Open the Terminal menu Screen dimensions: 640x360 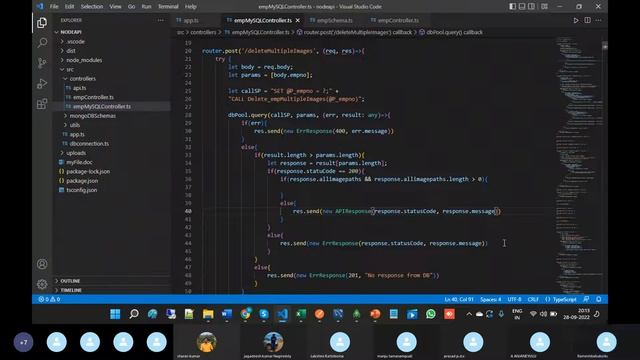168,7
